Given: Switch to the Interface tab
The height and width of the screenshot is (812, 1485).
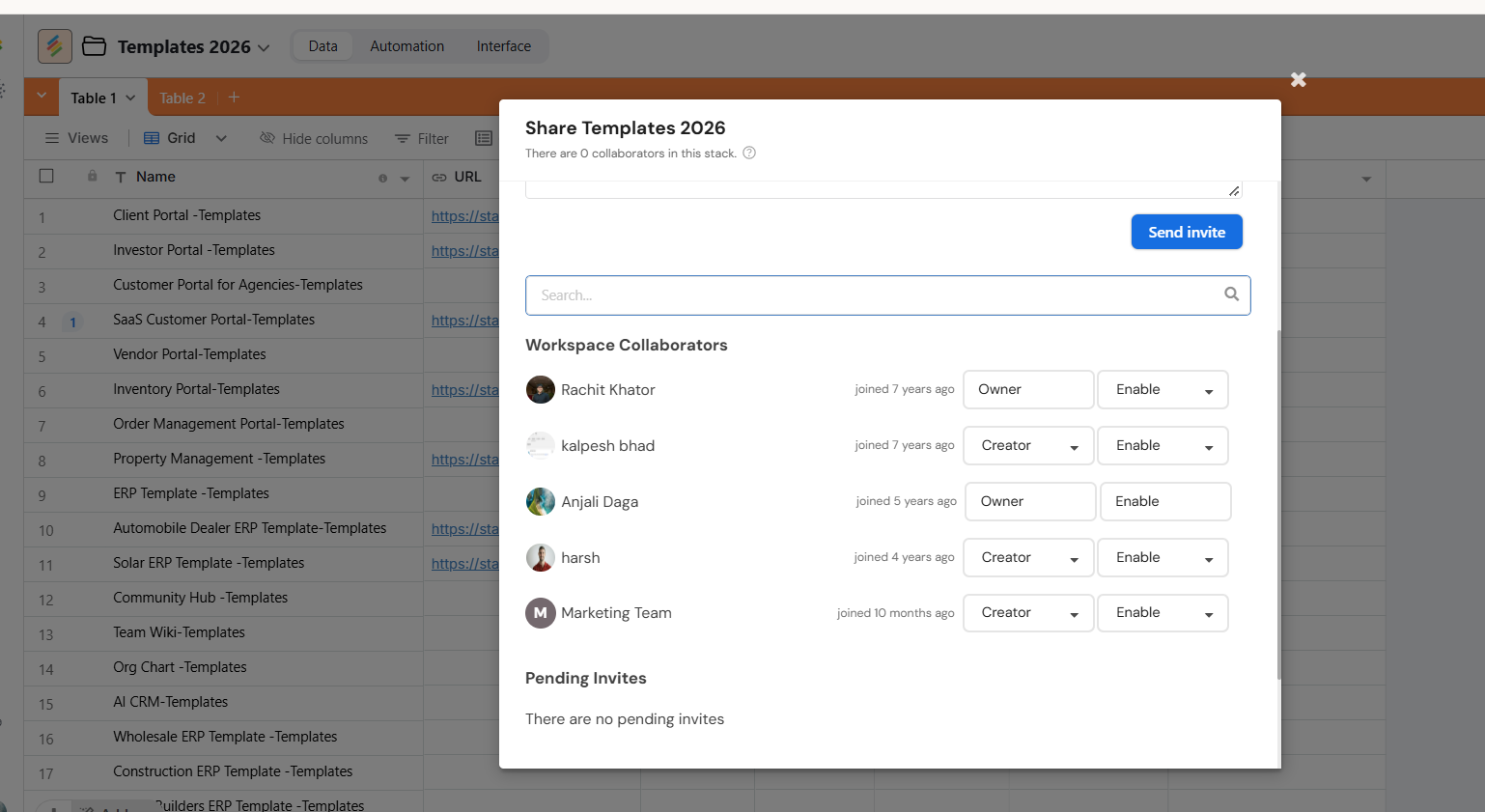Looking at the screenshot, I should pos(504,46).
